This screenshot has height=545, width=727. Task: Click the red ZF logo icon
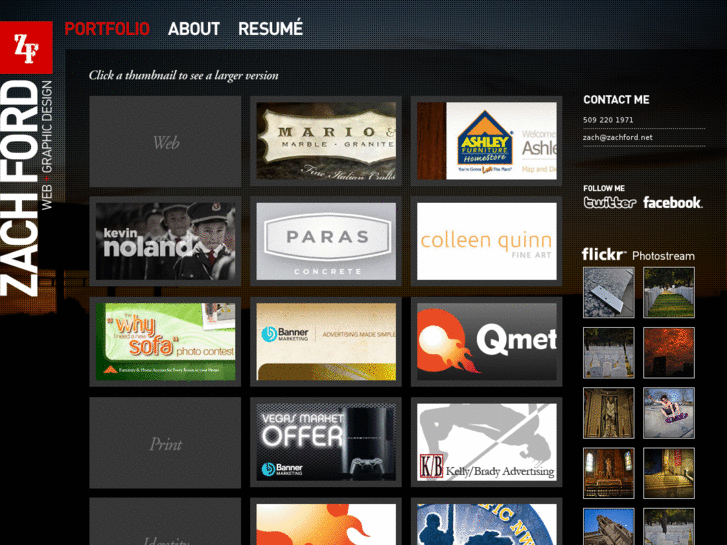(26, 47)
